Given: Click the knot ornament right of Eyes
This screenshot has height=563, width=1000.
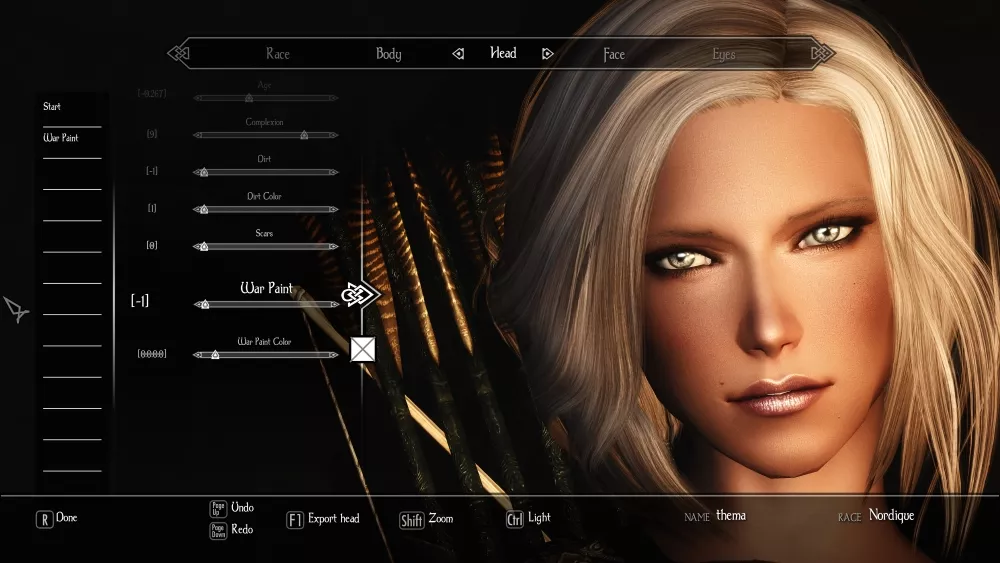Looking at the screenshot, I should (823, 53).
